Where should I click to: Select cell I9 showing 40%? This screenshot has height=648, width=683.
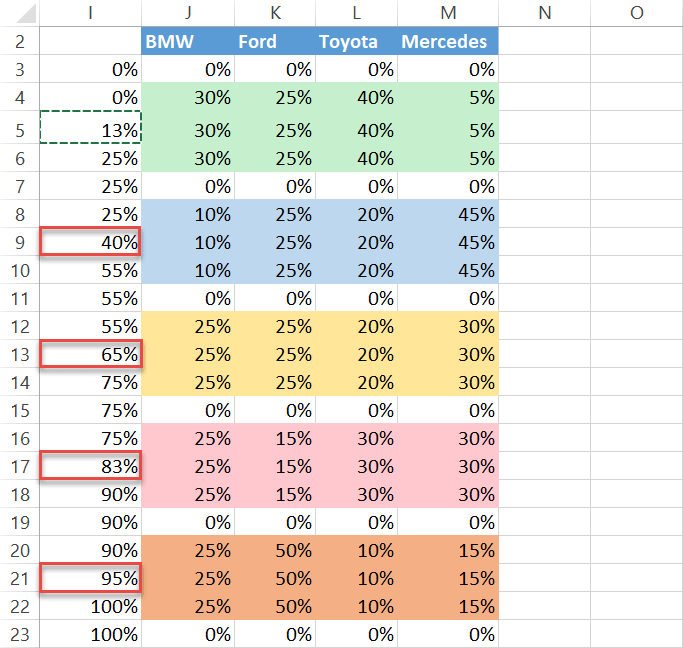90,242
